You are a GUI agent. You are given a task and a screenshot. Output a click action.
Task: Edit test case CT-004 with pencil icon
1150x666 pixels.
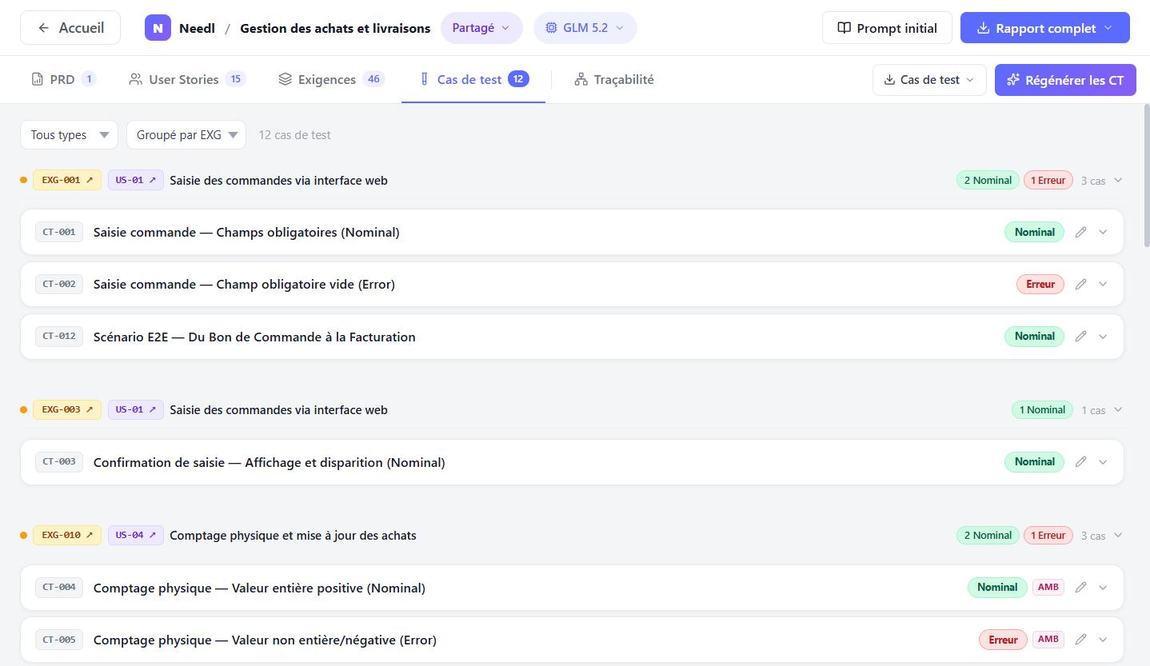point(1080,588)
